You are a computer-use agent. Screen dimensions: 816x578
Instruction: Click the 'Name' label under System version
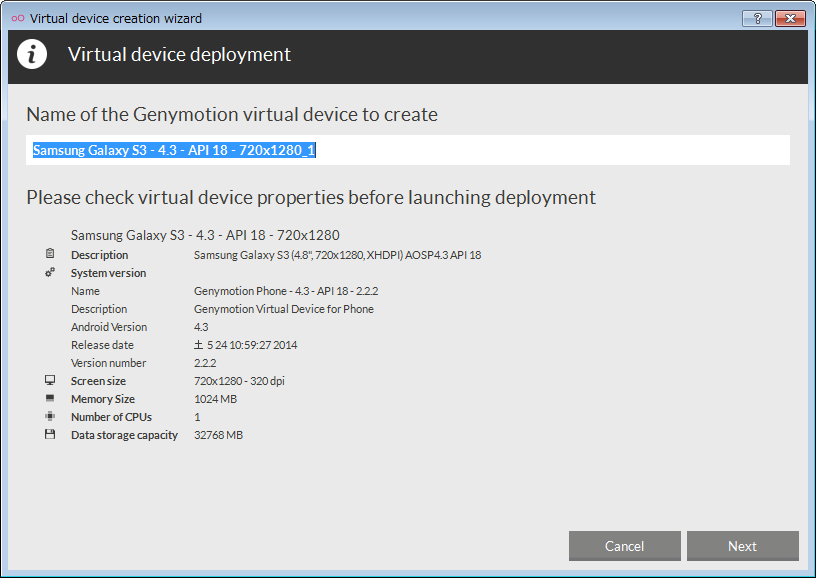[x=85, y=291]
